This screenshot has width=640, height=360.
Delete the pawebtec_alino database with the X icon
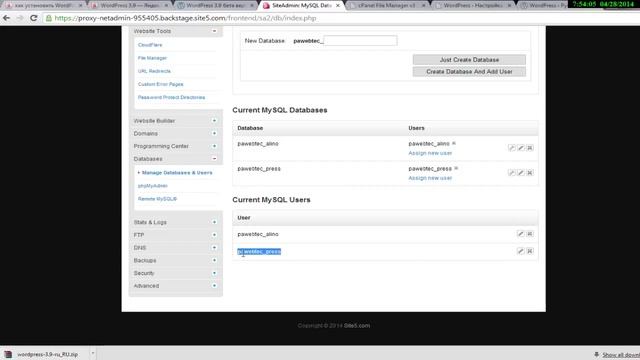pos(530,148)
